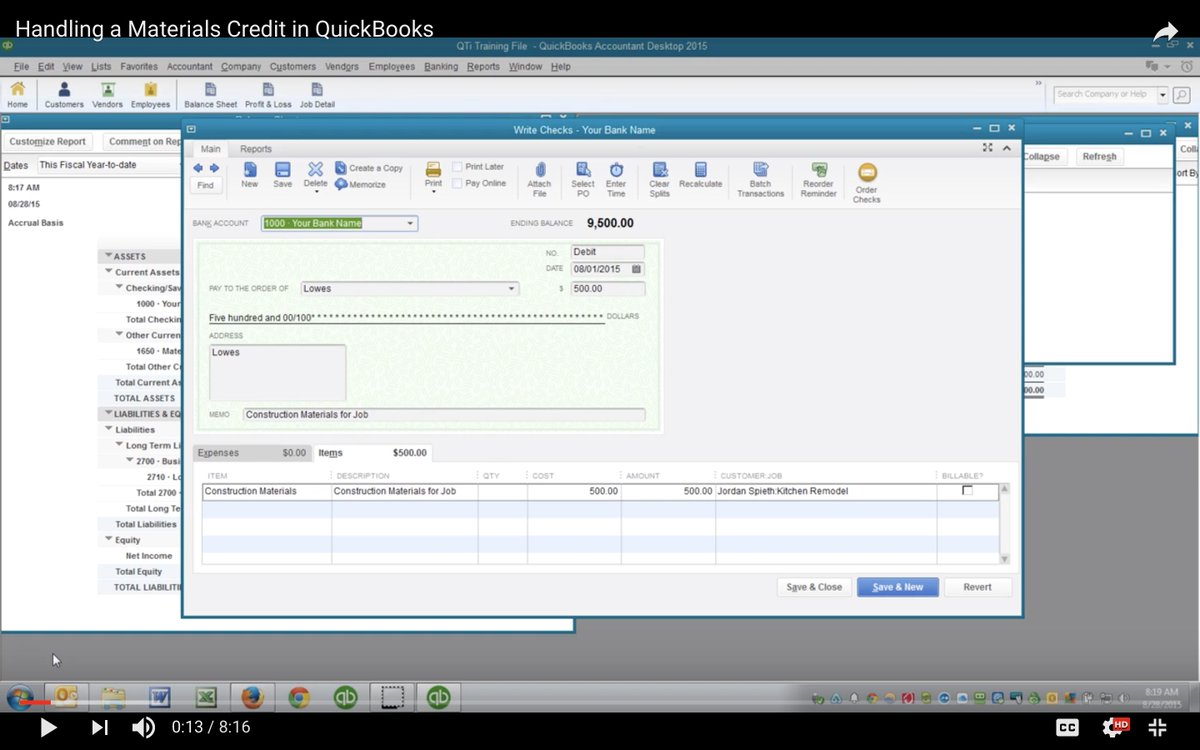The height and width of the screenshot is (750, 1200).
Task: Open the Lists menu
Action: point(101,67)
